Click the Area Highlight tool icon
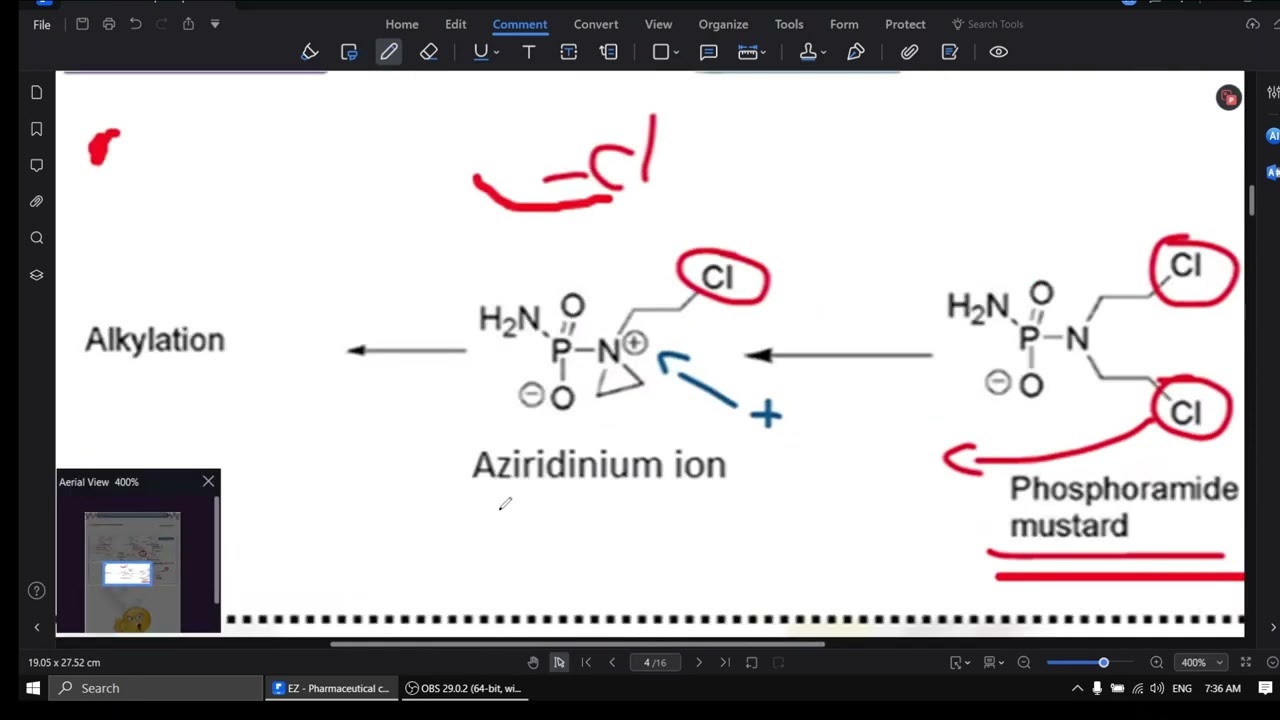The height and width of the screenshot is (720, 1280). click(349, 52)
